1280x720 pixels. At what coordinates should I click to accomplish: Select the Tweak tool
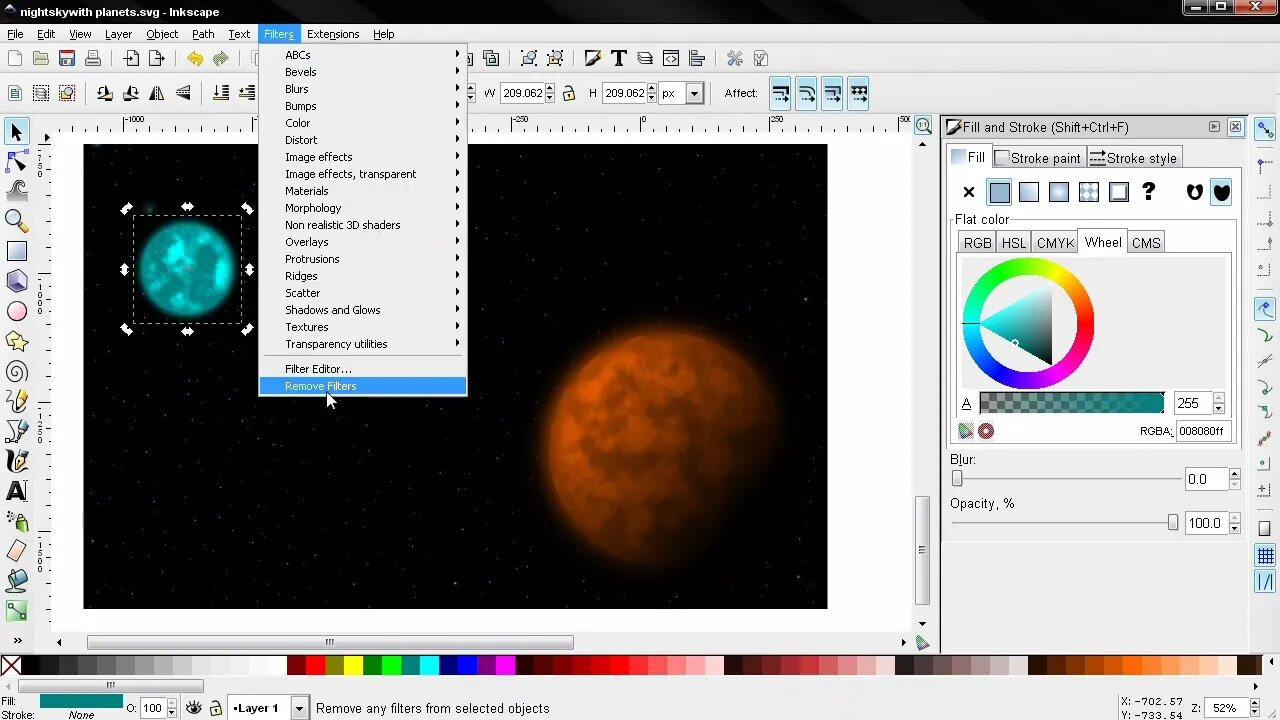(16, 191)
